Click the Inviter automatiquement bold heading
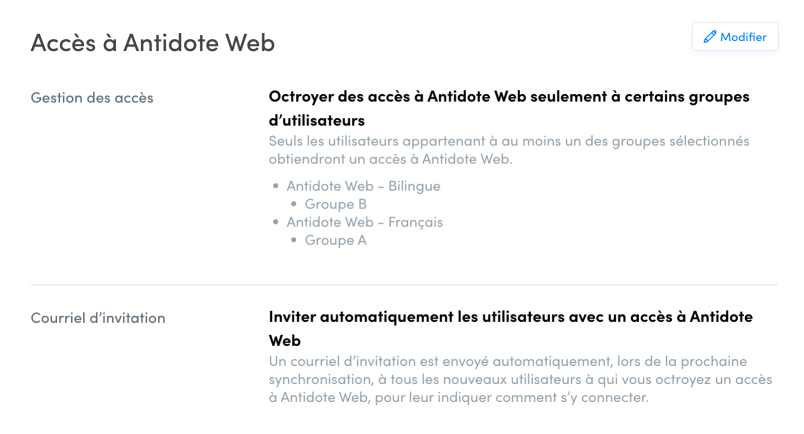 click(x=511, y=328)
